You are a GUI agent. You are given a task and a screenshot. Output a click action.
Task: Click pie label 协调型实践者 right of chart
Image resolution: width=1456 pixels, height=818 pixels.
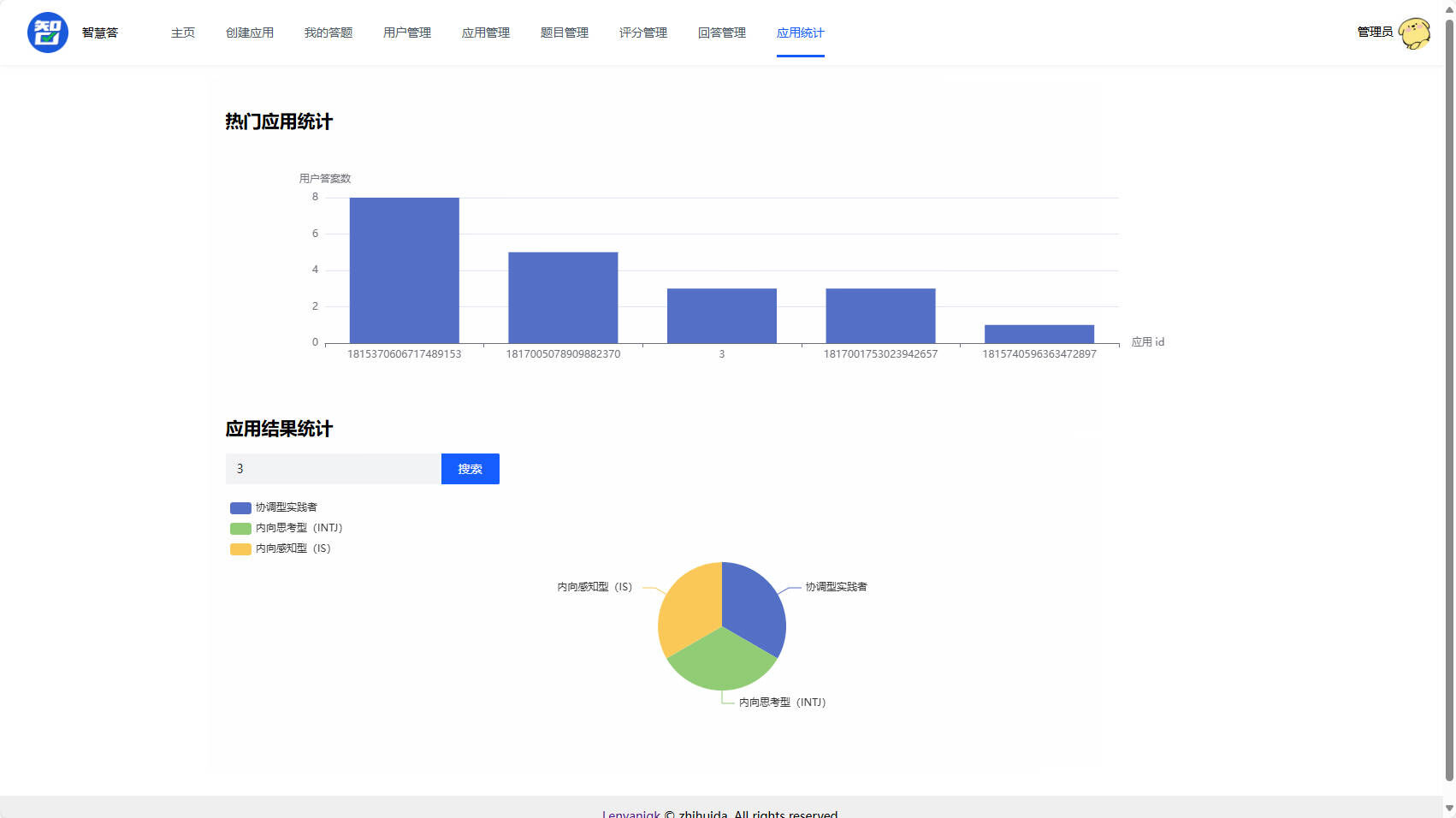[837, 587]
